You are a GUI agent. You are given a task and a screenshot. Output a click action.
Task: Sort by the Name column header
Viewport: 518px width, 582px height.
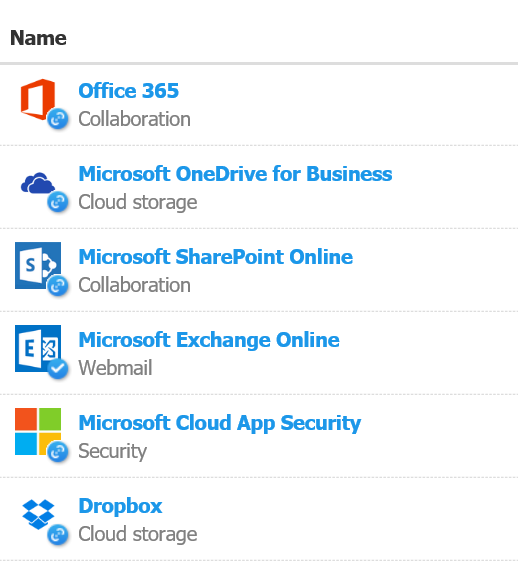click(x=38, y=38)
